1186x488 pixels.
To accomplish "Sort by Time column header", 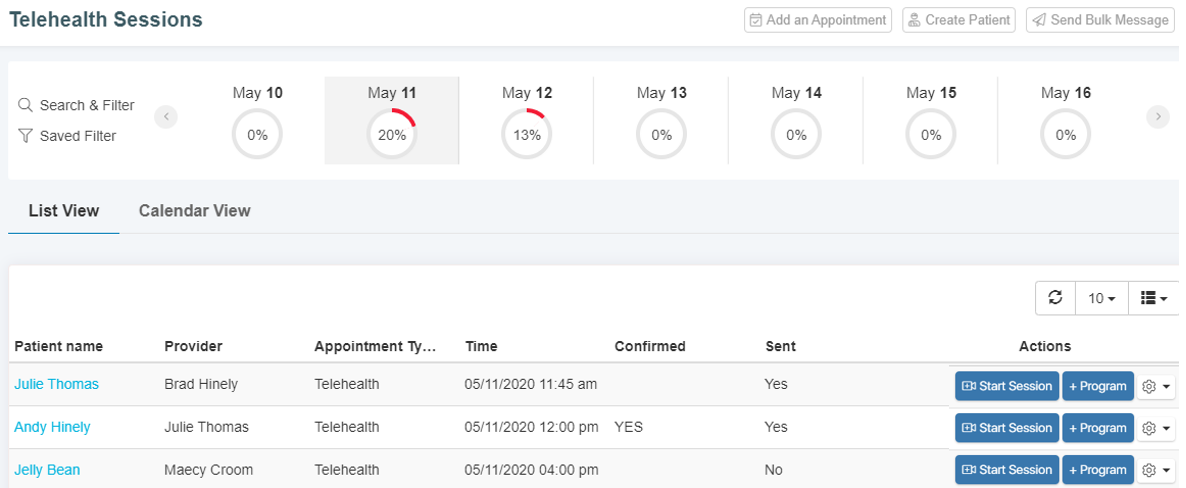I will (481, 347).
